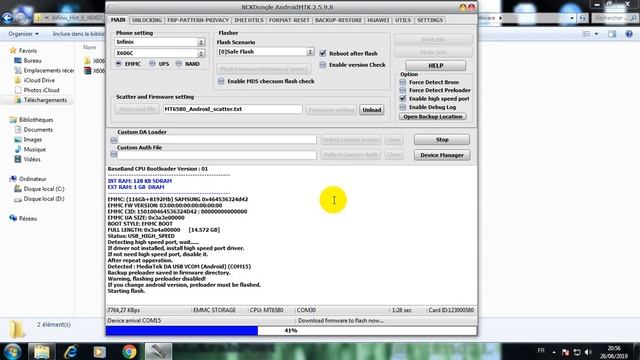Enable version Check checkbox

pos(323,64)
